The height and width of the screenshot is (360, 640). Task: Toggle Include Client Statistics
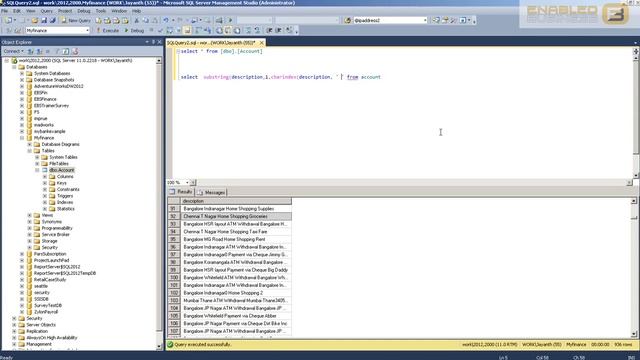coord(207,30)
